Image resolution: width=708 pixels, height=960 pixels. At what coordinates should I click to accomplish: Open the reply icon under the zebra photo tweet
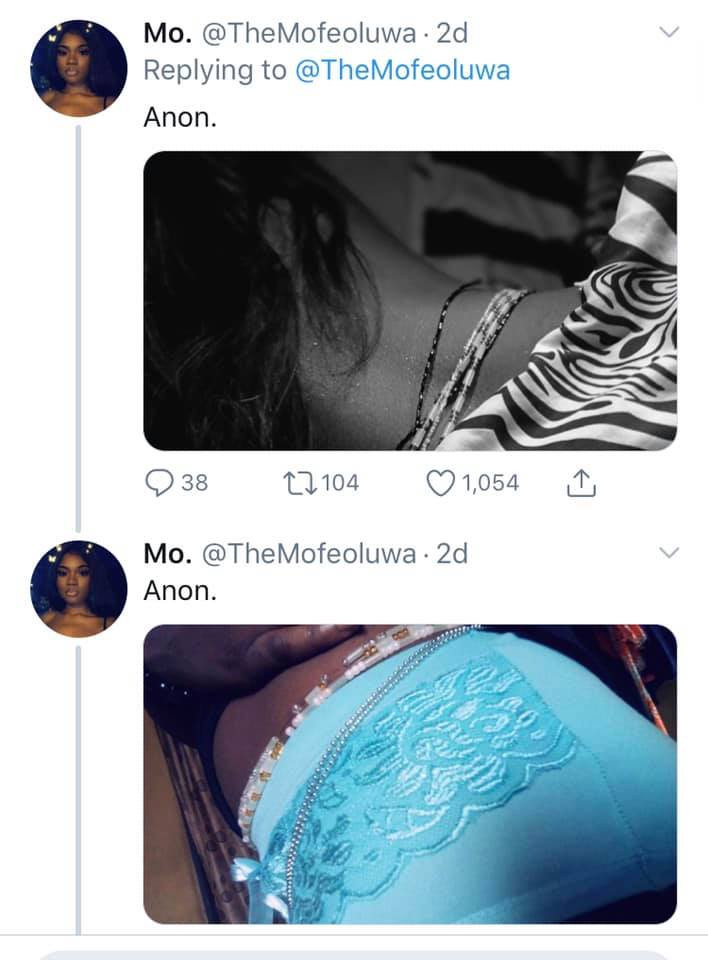coord(160,482)
